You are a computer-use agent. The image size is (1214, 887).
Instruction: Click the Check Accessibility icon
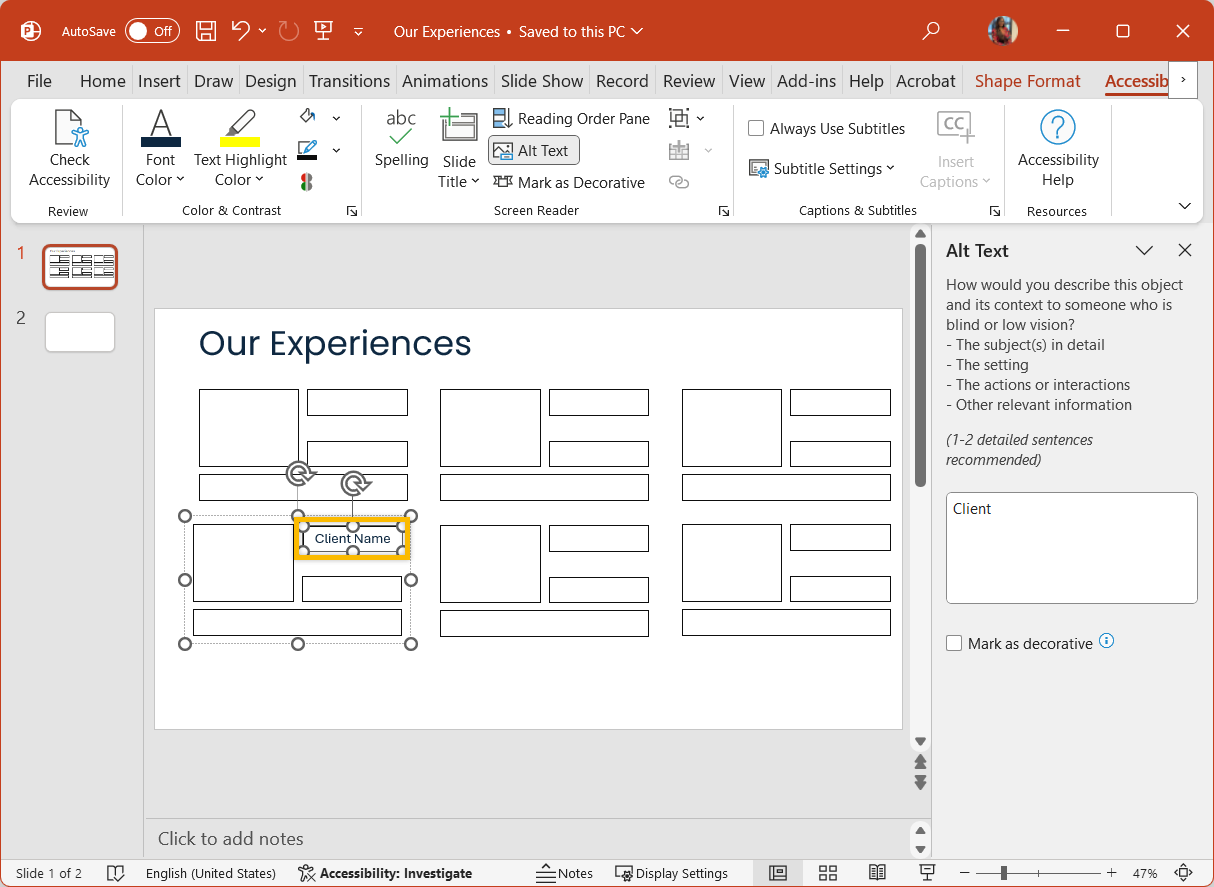[69, 130]
